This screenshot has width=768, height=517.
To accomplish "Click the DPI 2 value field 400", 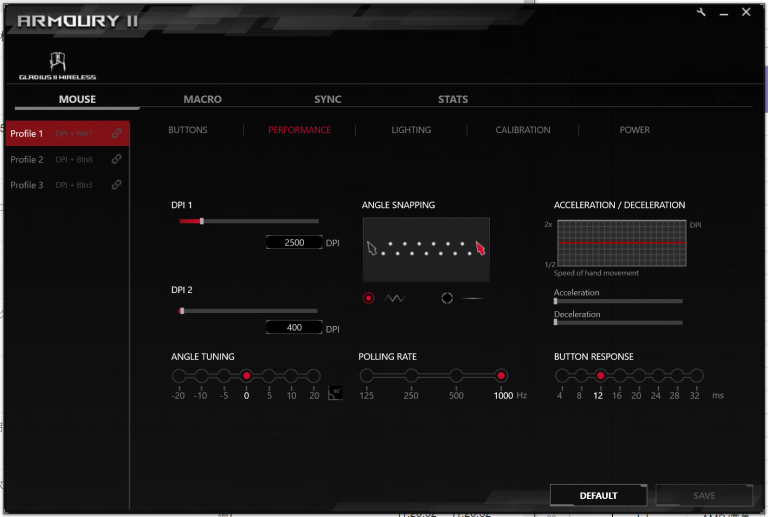I will coord(294,327).
